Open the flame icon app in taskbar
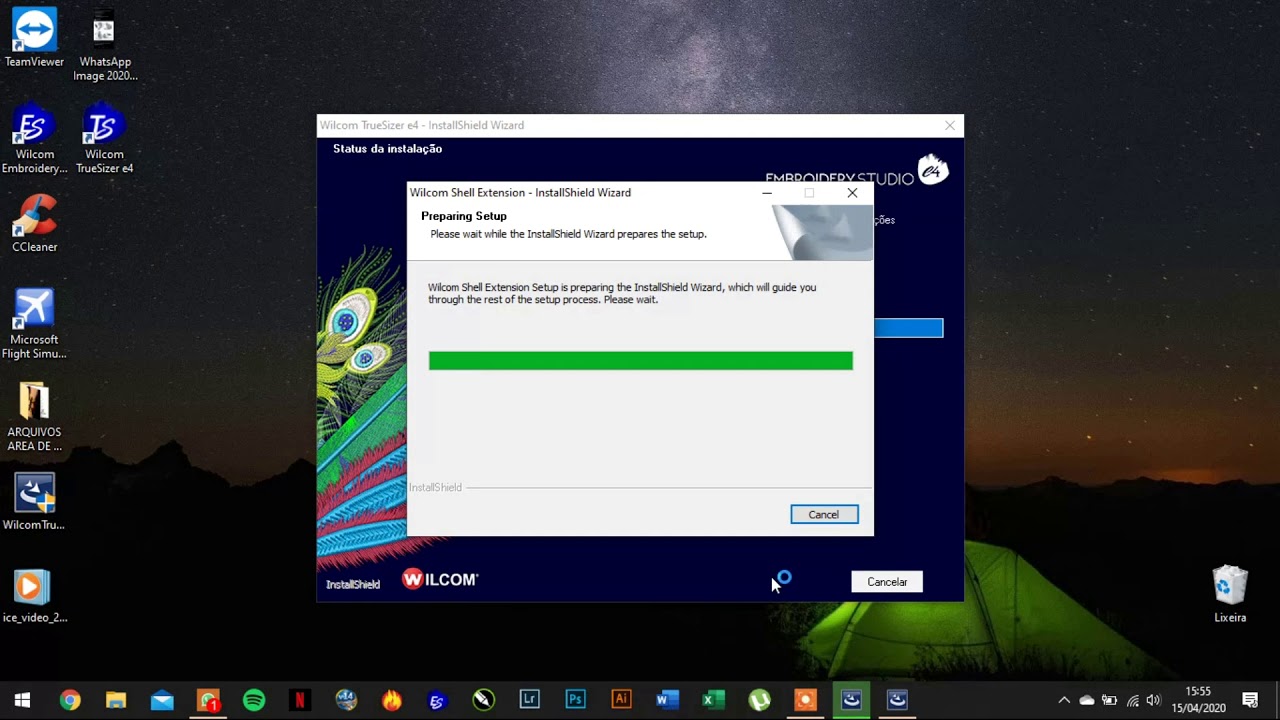Image resolution: width=1280 pixels, height=720 pixels. click(392, 700)
